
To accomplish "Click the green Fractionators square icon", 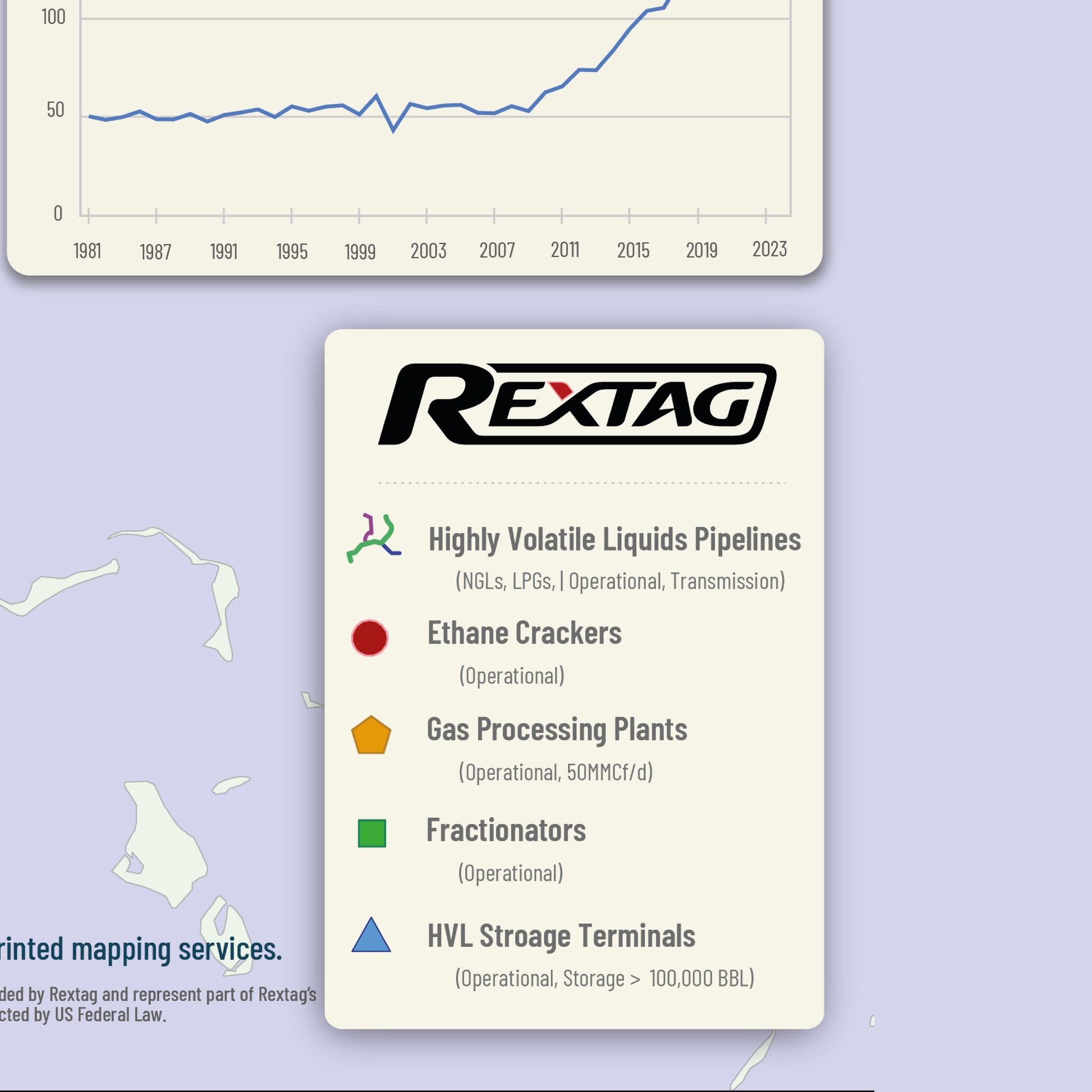I will pyautogui.click(x=372, y=833).
